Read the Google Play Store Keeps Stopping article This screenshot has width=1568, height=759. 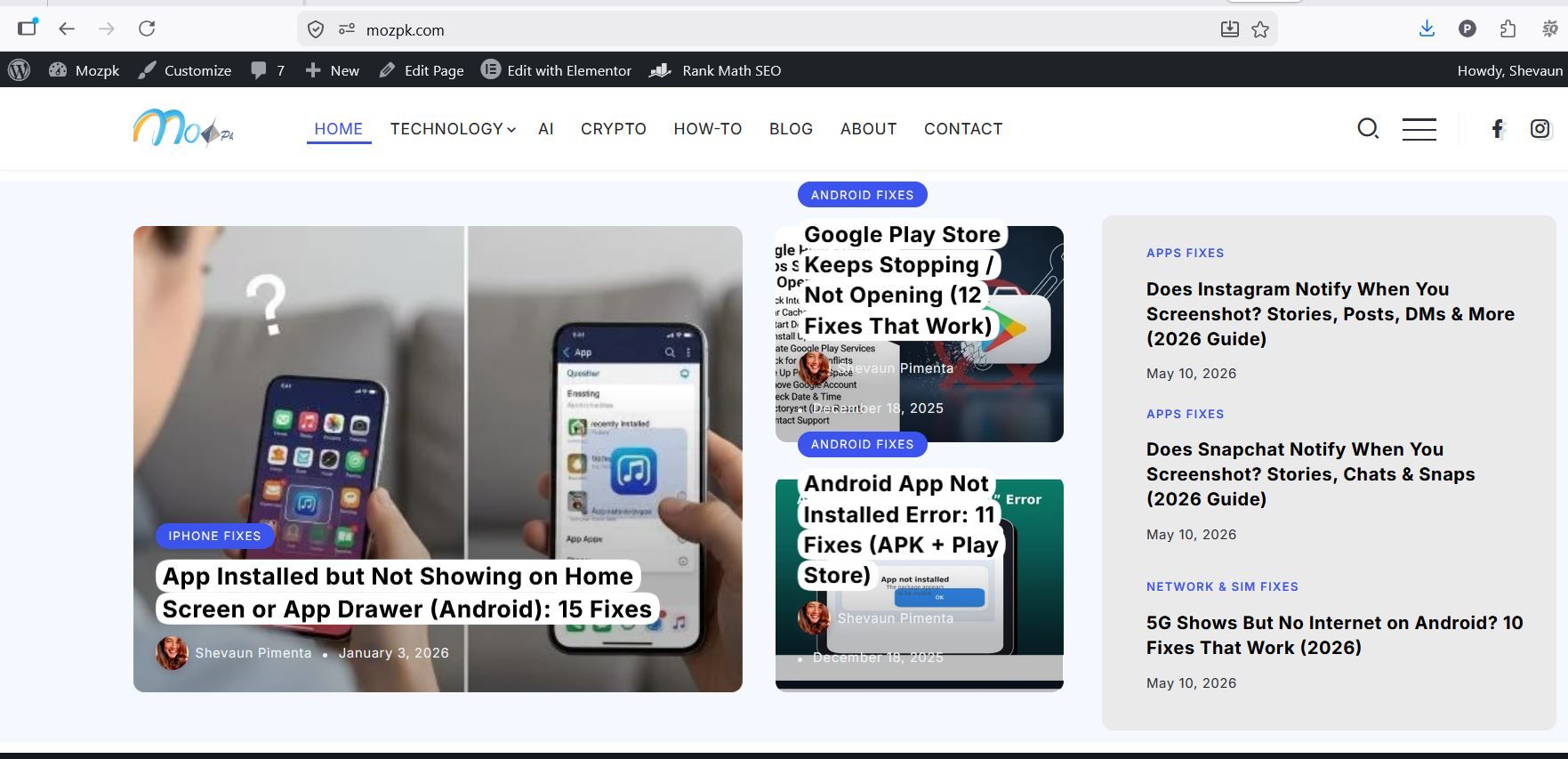click(902, 280)
